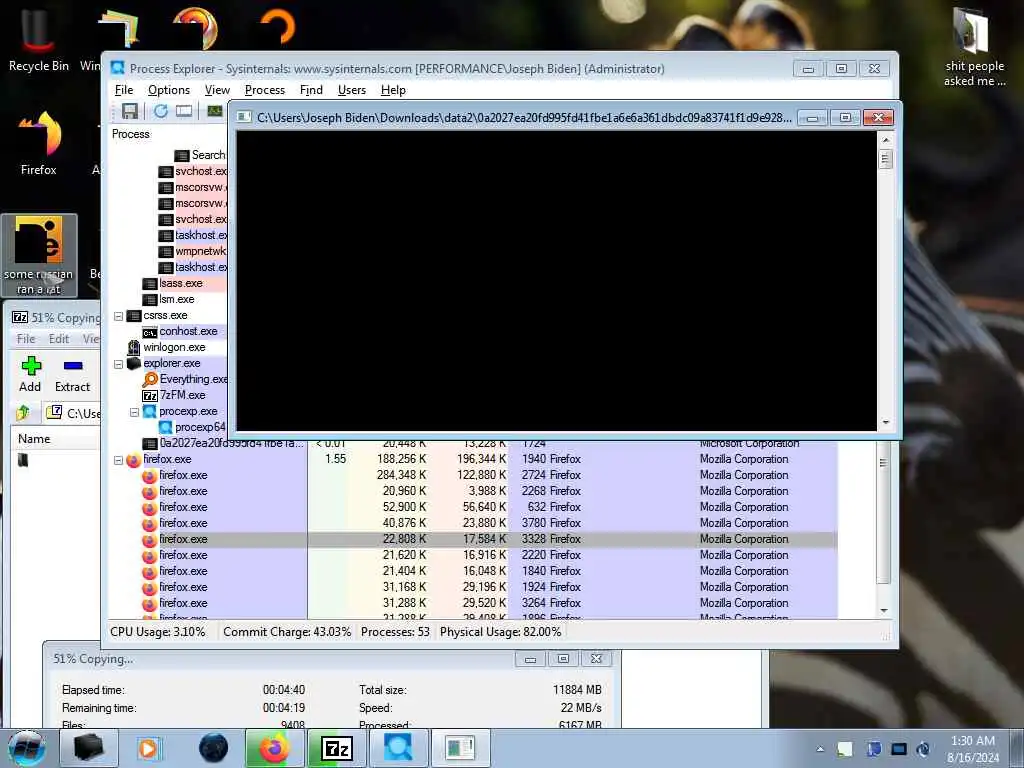Select the procexp.exe process icon
Image resolution: width=1024 pixels, height=768 pixels.
(x=150, y=411)
